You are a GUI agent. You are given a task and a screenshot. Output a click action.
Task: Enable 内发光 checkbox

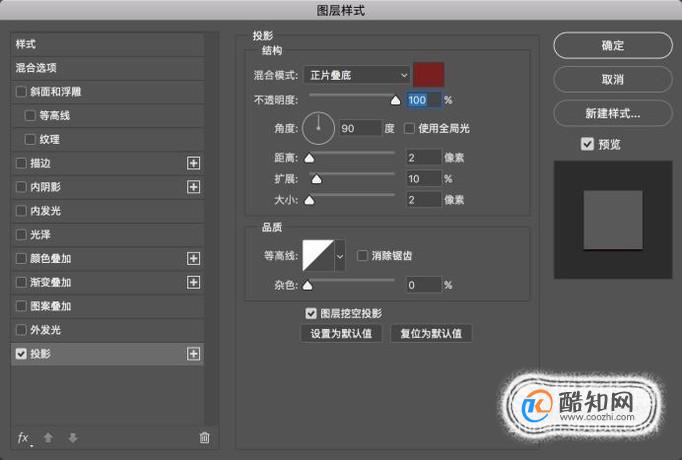tap(21, 211)
